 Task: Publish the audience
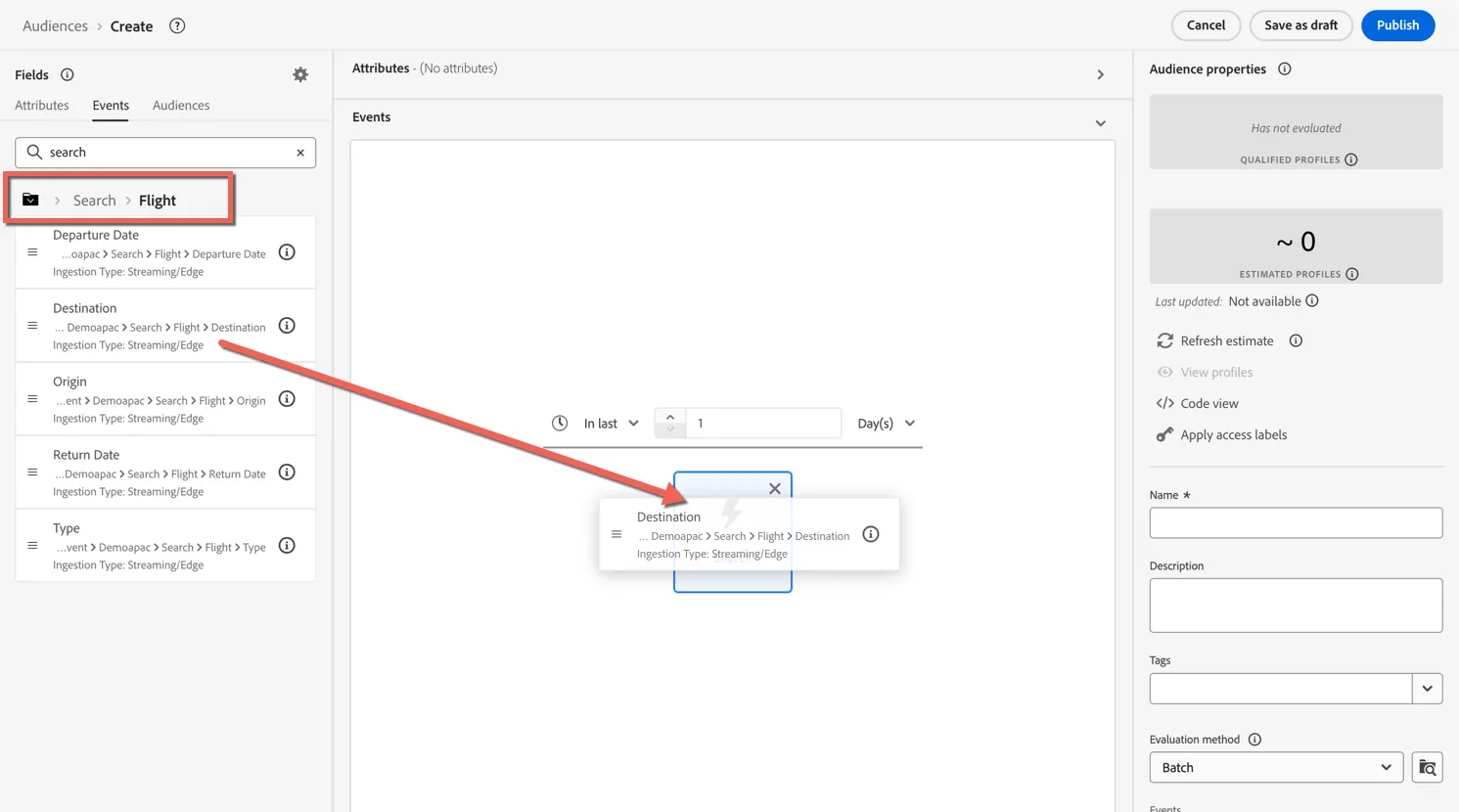(x=1397, y=25)
